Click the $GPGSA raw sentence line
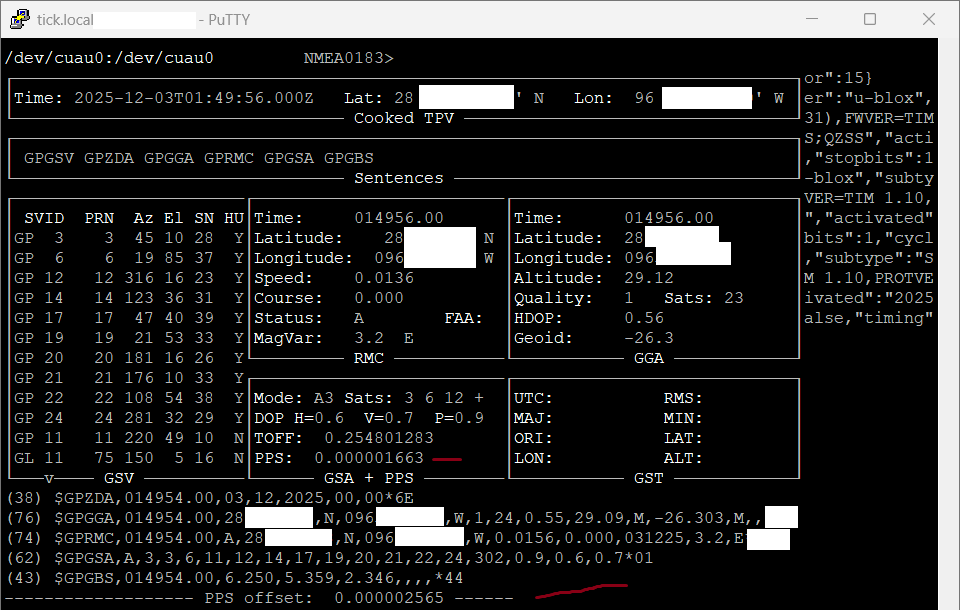Screen dimensions: 960x610 (330, 558)
